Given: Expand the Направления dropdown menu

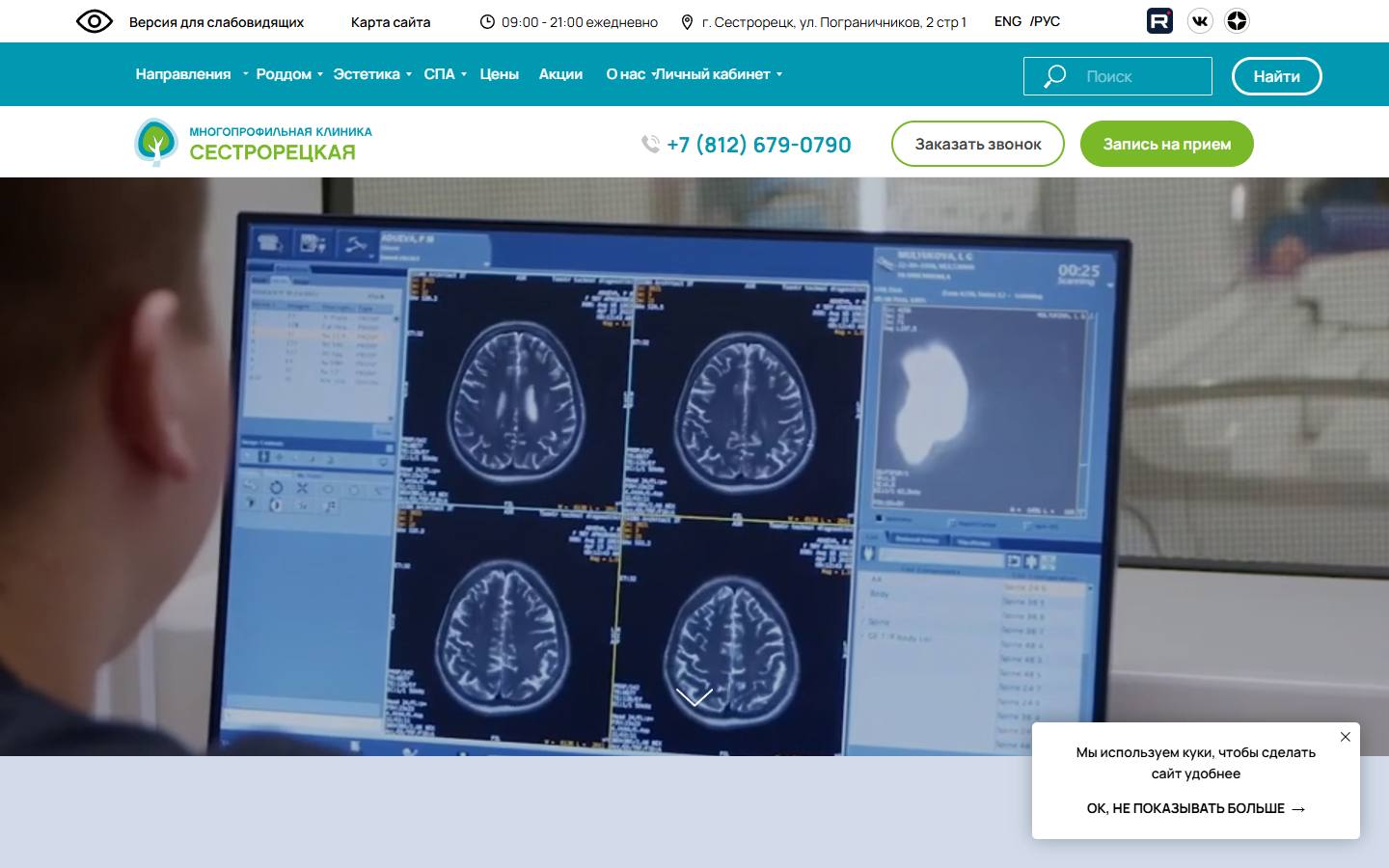Looking at the screenshot, I should click(x=192, y=74).
